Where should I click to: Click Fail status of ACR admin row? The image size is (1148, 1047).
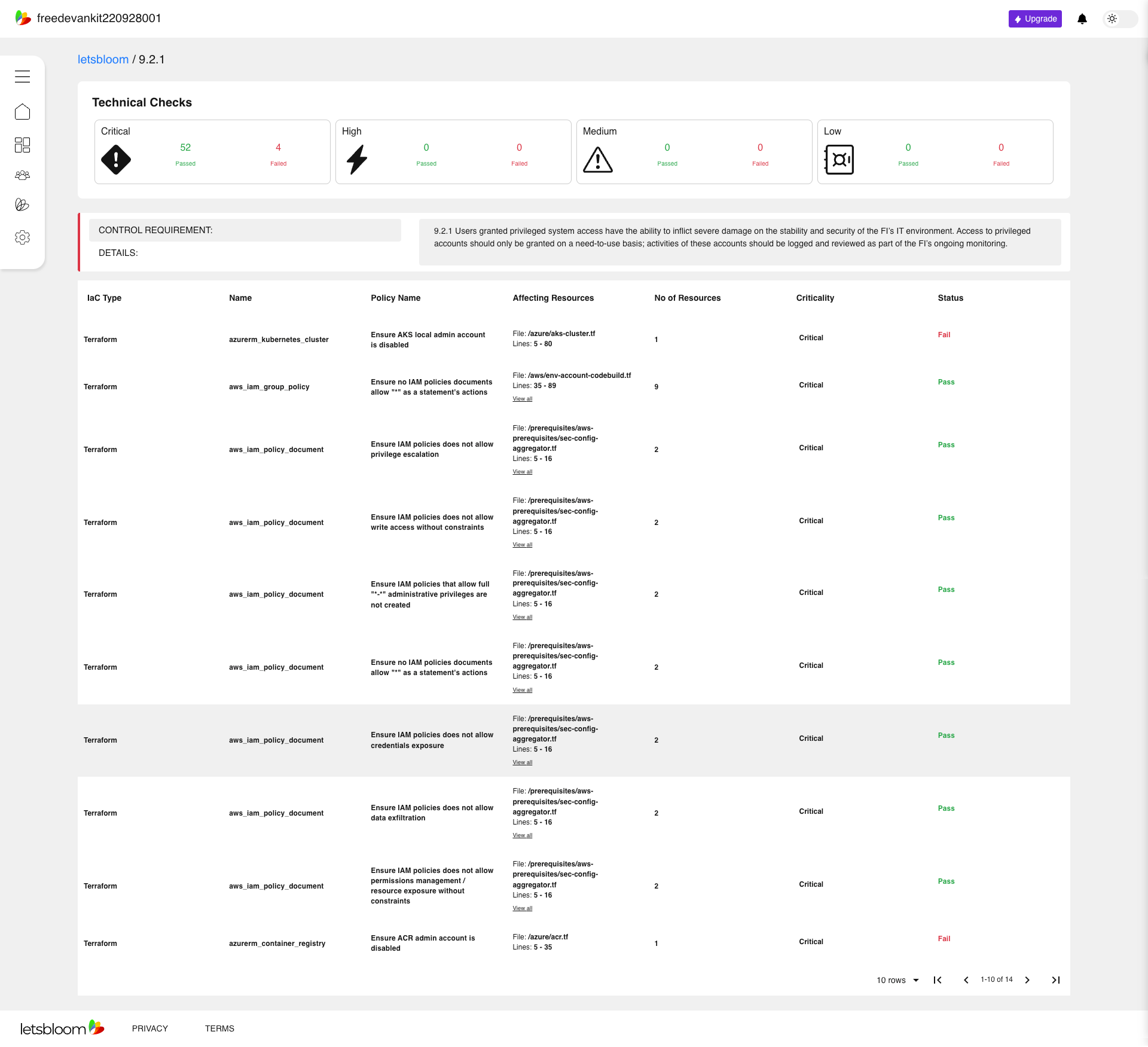coord(944,939)
